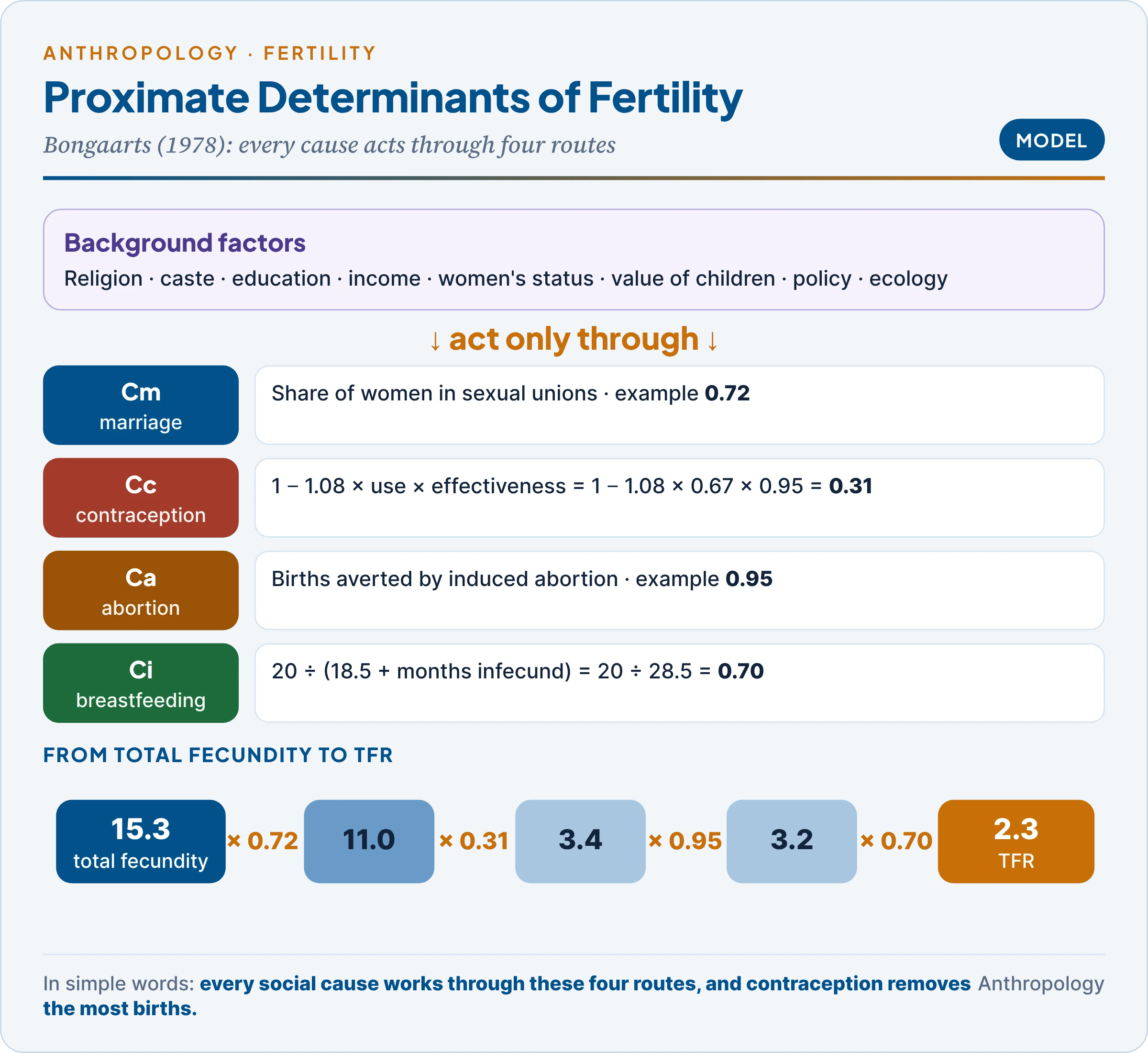Click the × 0.72 multiplier
Image resolution: width=1148 pixels, height=1053 pixels.
(x=263, y=841)
